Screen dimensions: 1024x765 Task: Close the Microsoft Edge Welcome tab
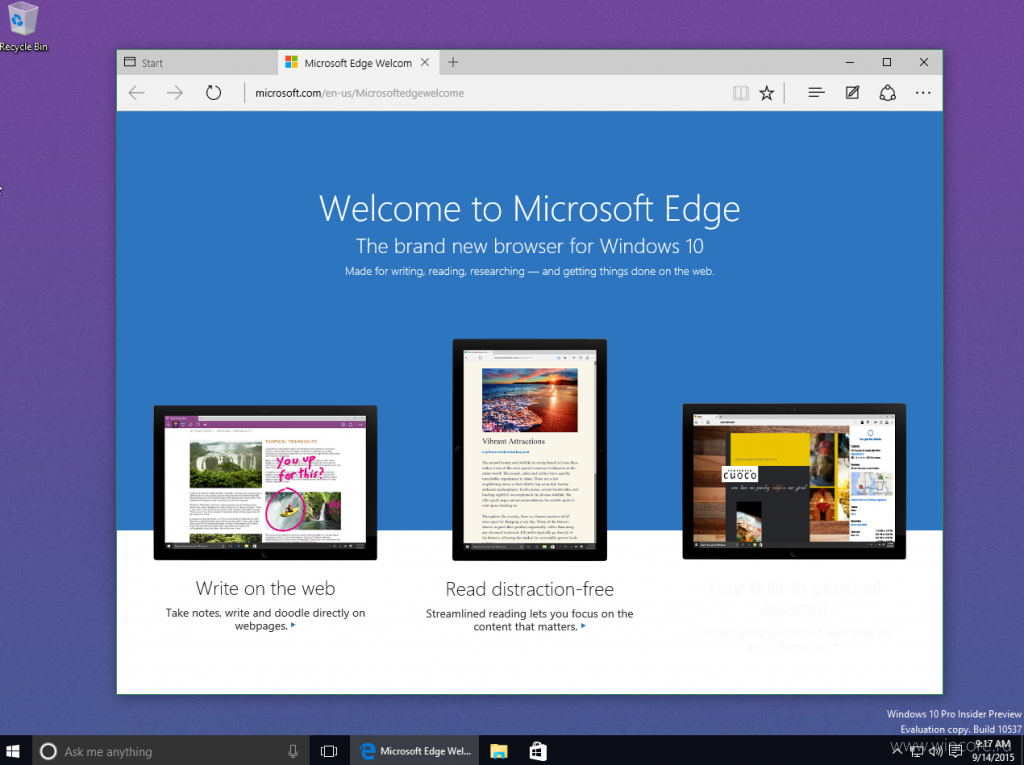pyautogui.click(x=425, y=62)
